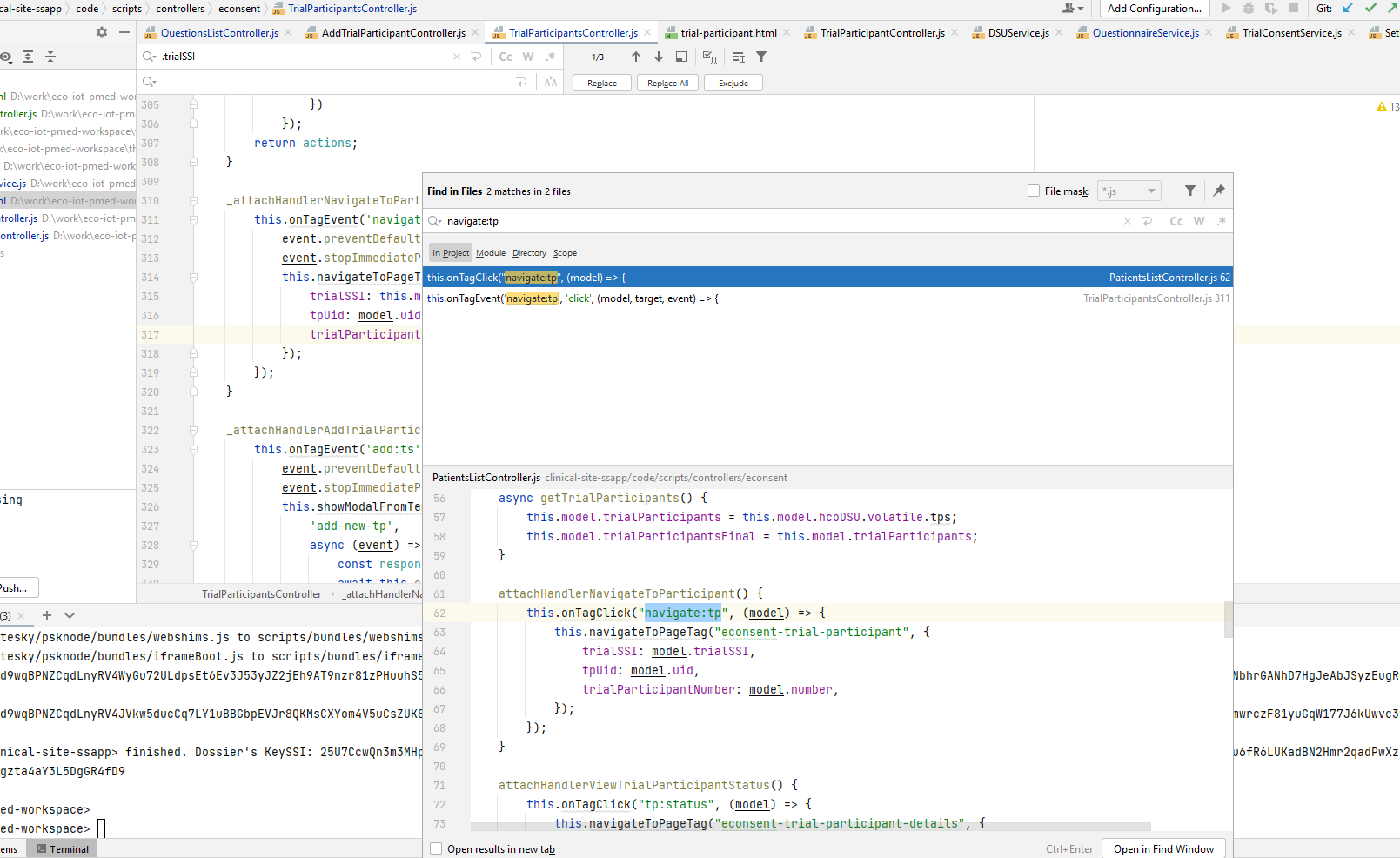The width and height of the screenshot is (1400, 858).
Task: Open project panel settings gear
Action: click(x=102, y=32)
